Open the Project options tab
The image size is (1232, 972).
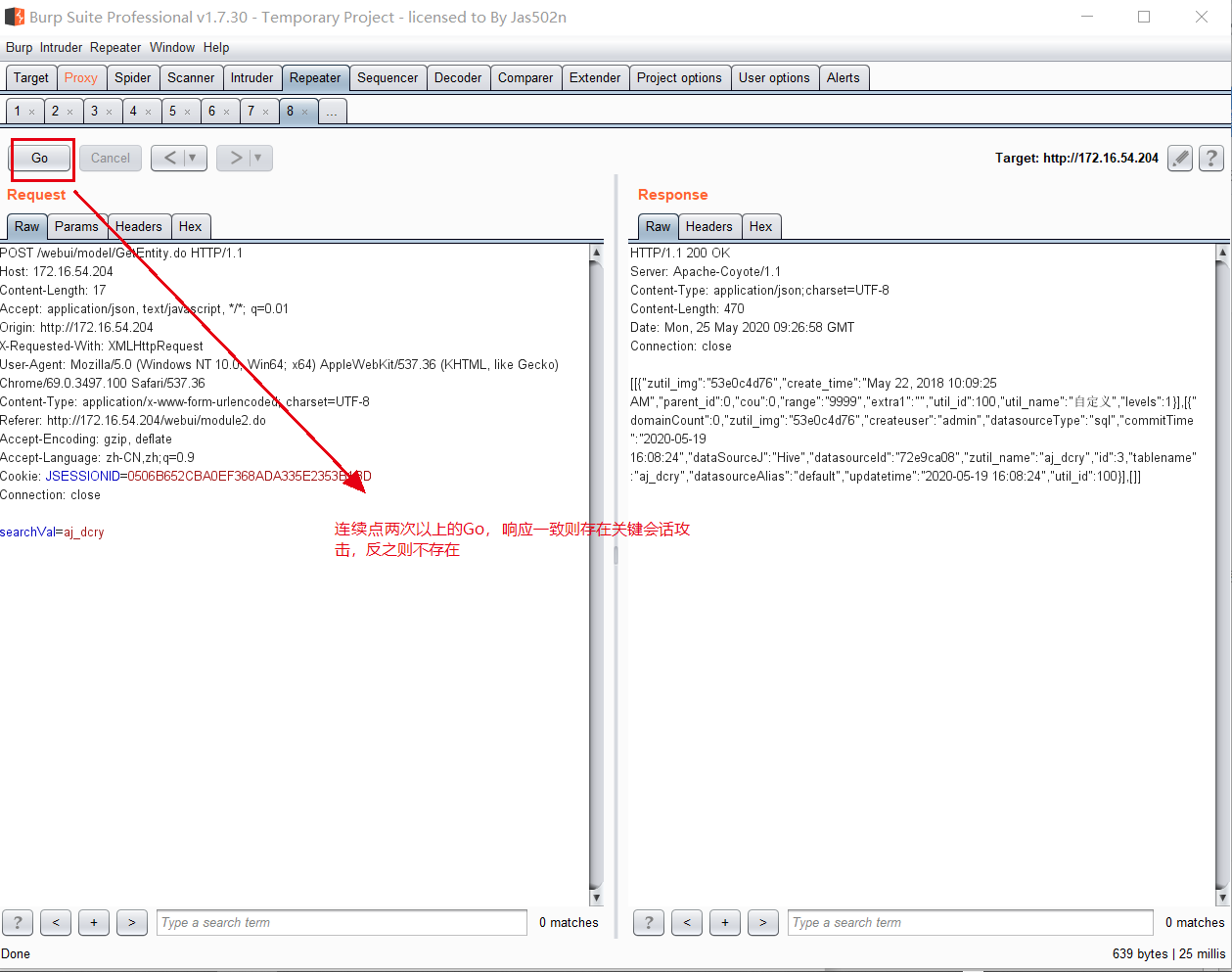click(679, 77)
